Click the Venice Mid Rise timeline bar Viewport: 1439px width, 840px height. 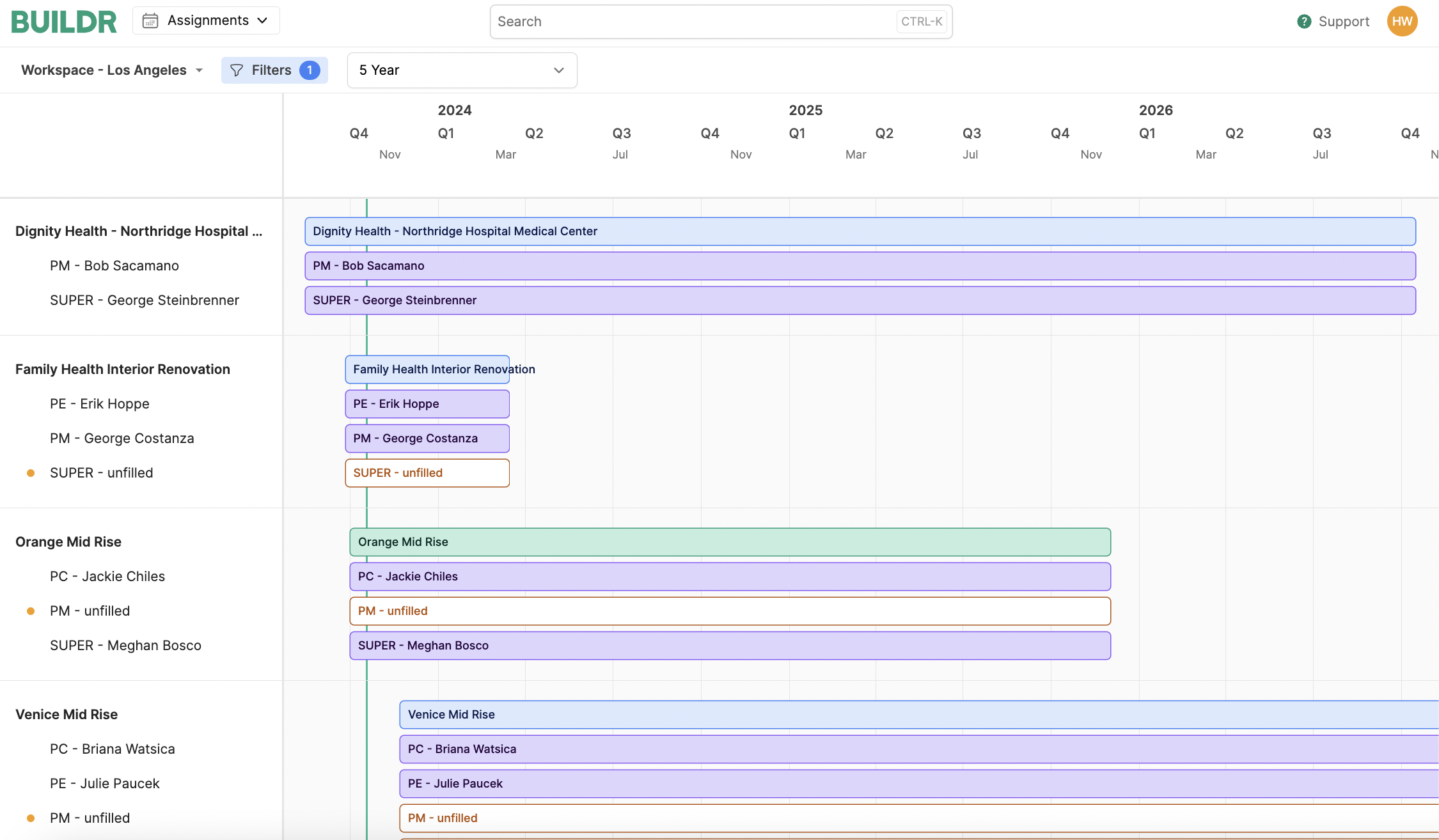tap(919, 715)
